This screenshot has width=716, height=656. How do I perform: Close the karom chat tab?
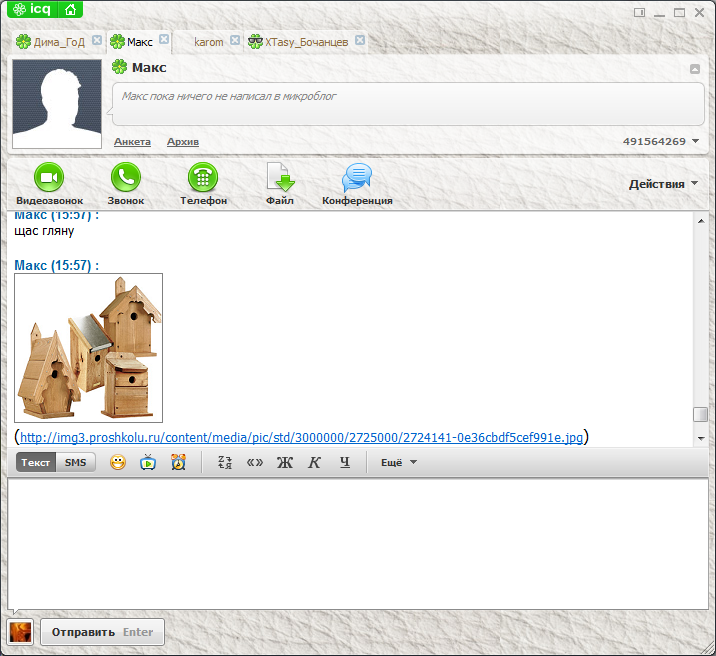235,40
